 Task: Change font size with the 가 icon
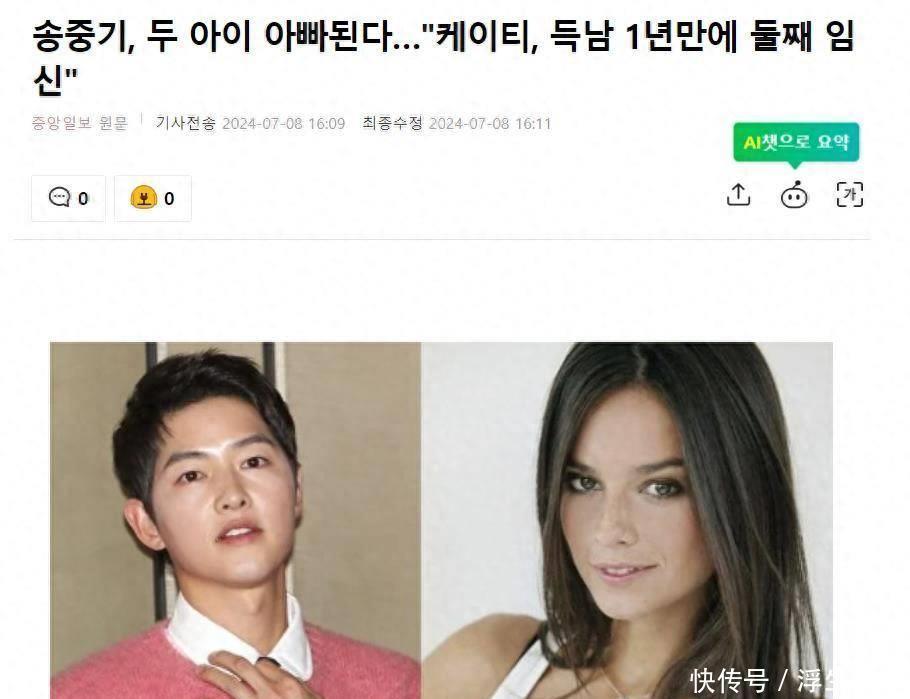coord(850,194)
